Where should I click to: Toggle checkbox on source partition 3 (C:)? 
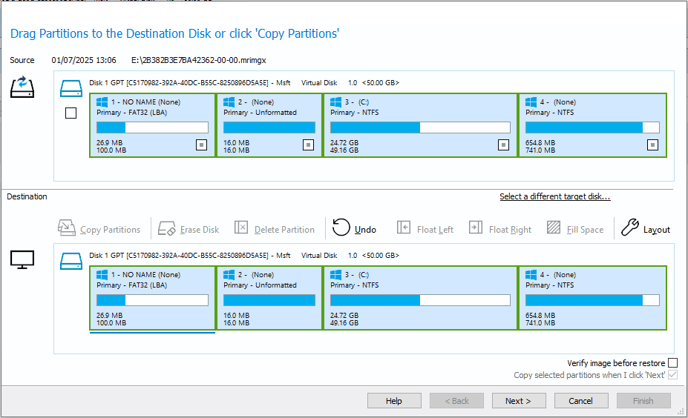point(503,145)
